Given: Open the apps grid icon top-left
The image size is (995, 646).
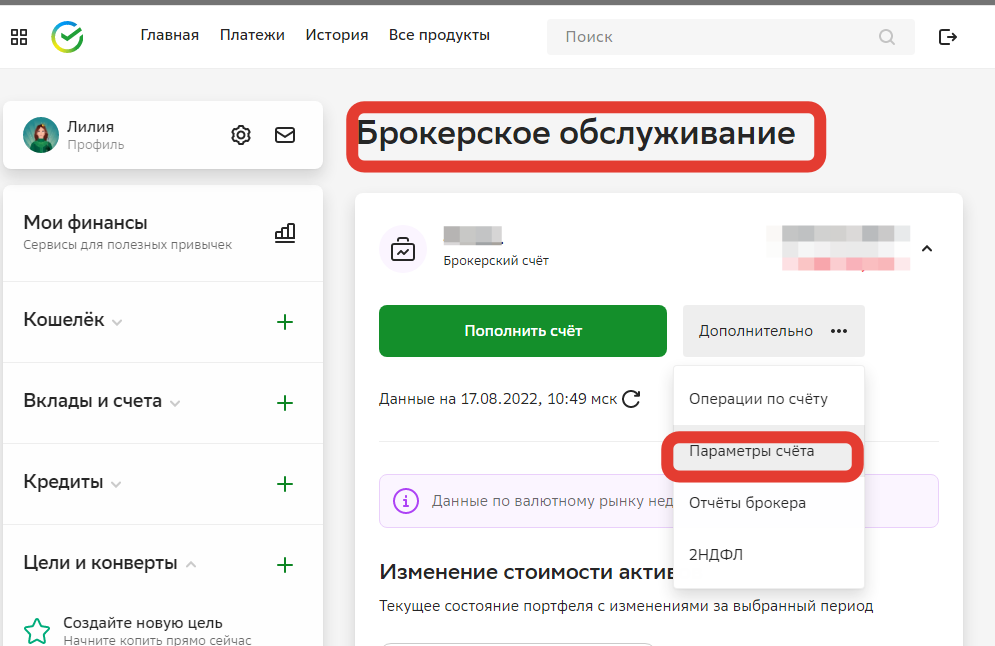Looking at the screenshot, I should [x=18, y=35].
